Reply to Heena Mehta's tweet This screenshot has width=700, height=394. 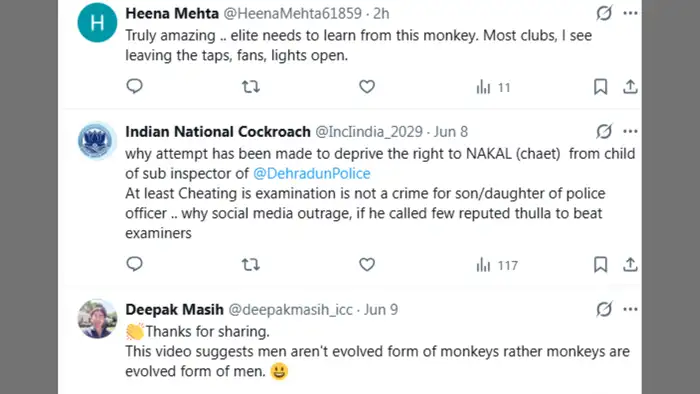coord(134,86)
